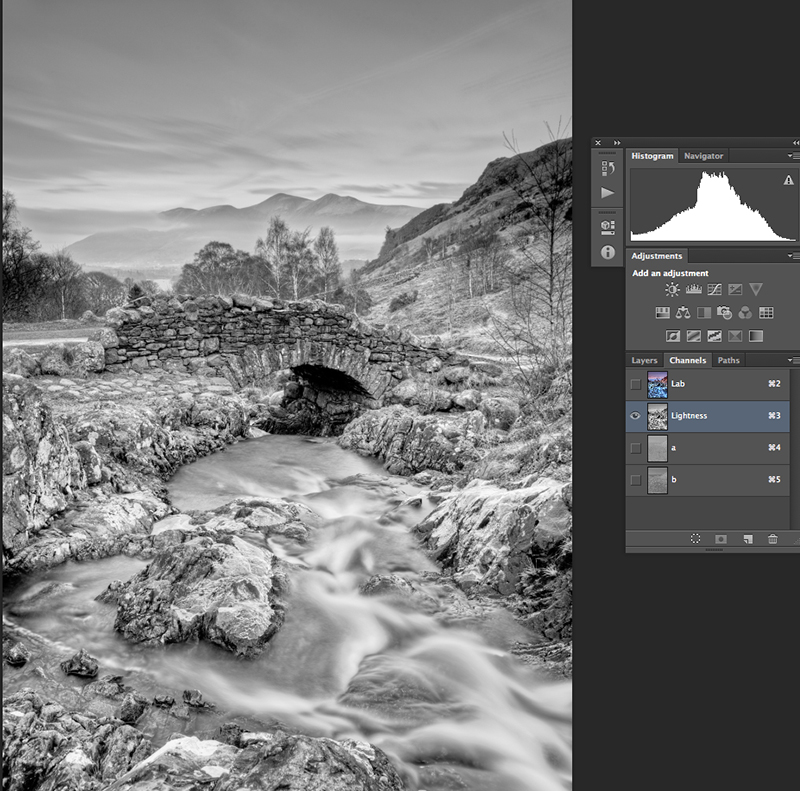Collapse the main panel dock to icons
800x791 pixels.
click(795, 143)
